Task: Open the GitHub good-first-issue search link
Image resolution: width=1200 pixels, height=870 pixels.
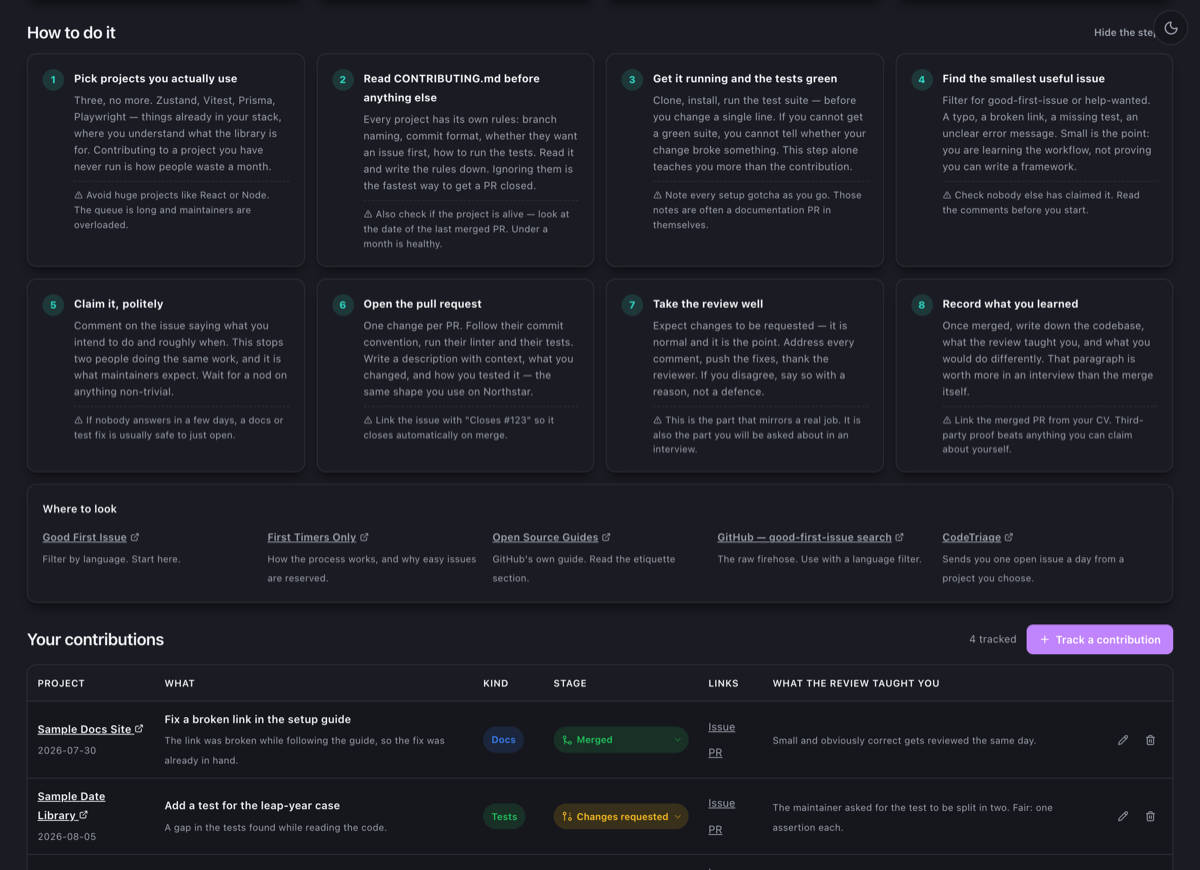Action: [x=804, y=537]
